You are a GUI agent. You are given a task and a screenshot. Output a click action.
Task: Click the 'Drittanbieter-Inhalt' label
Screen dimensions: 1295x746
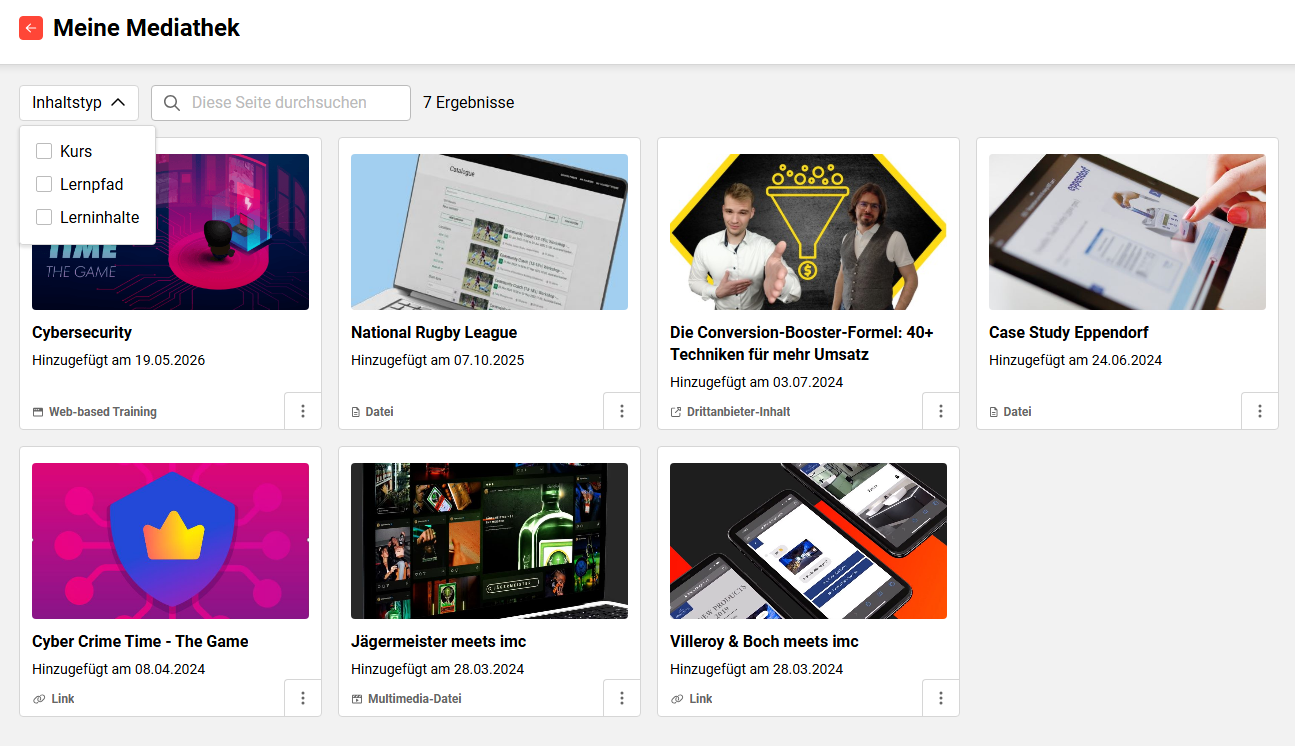(739, 412)
